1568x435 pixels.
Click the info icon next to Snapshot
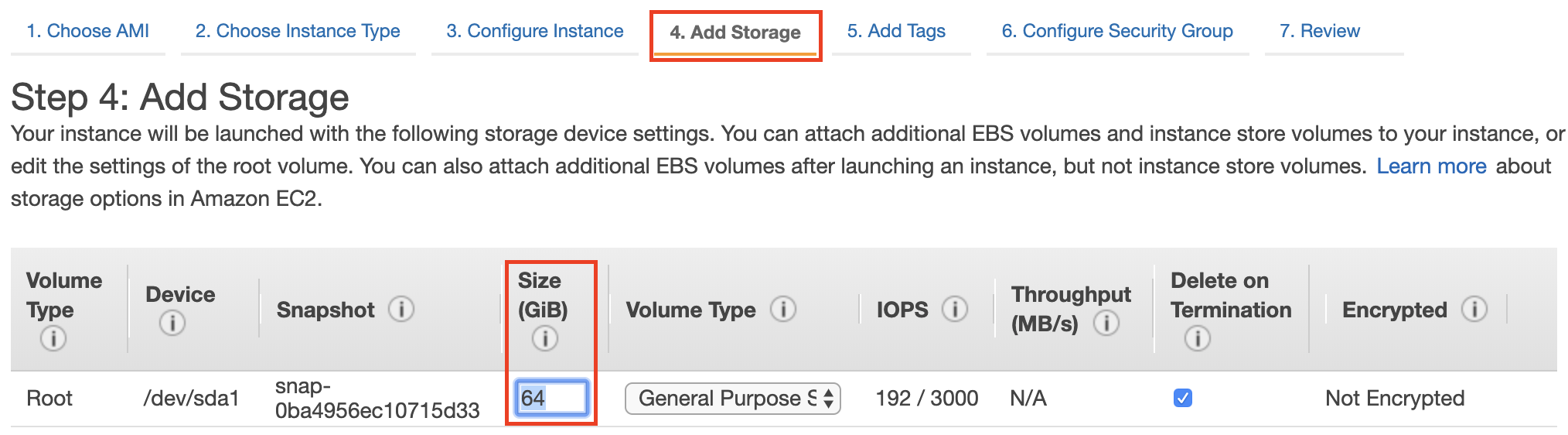pyautogui.click(x=401, y=309)
